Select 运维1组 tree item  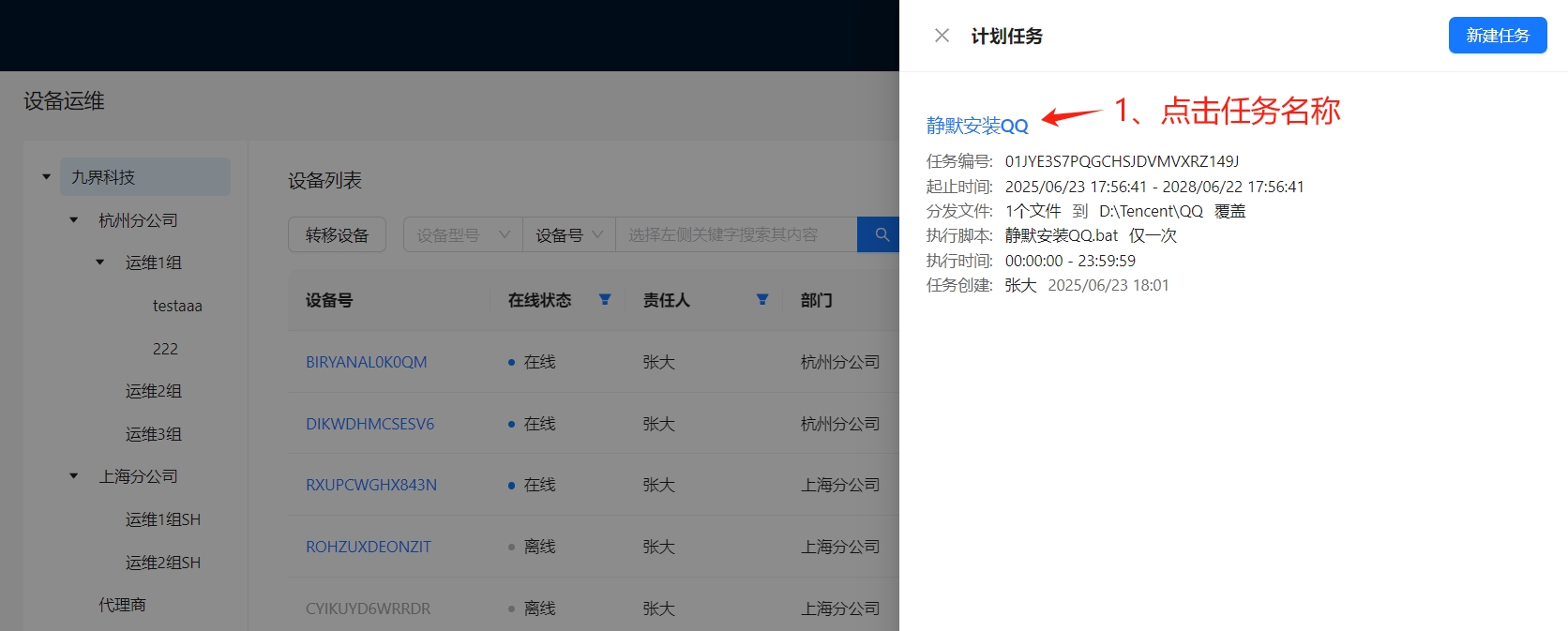coord(154,263)
